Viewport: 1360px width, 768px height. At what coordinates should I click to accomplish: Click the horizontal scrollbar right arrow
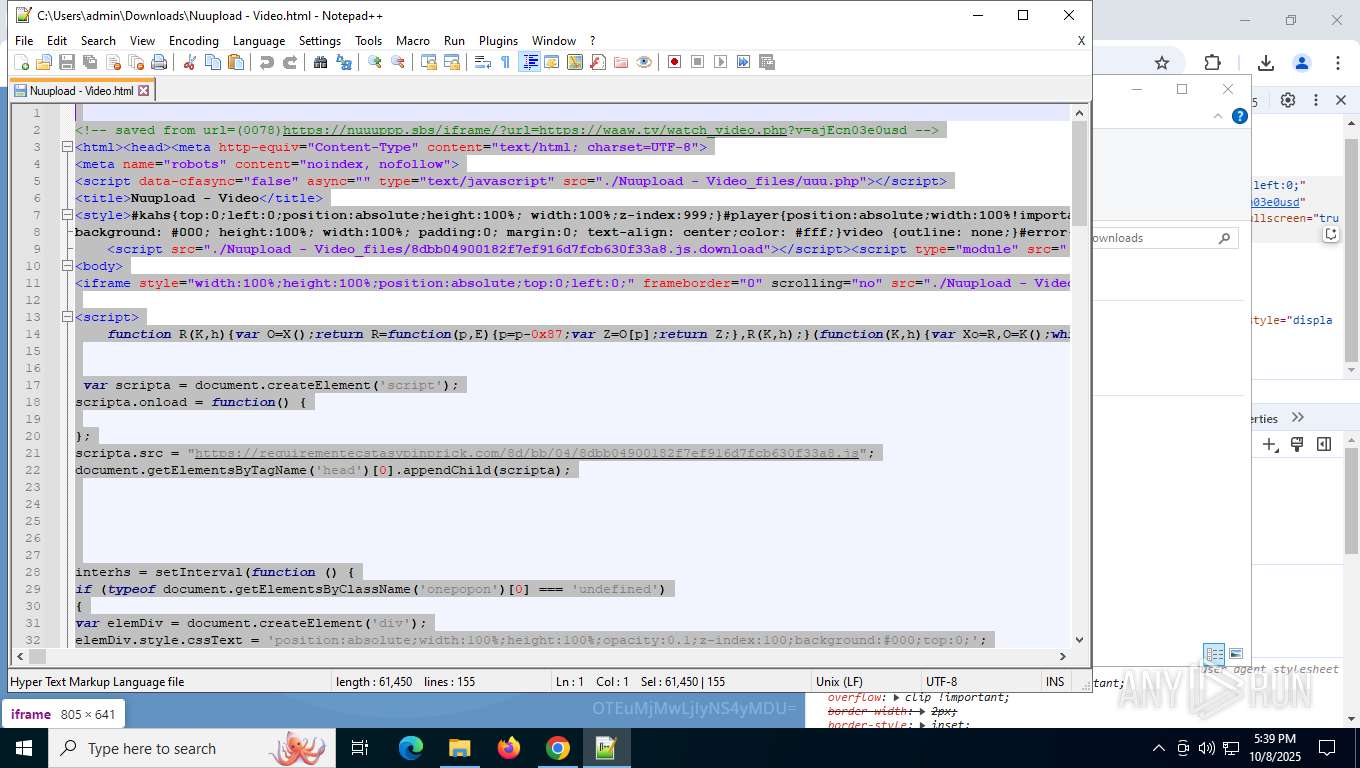(1062, 656)
